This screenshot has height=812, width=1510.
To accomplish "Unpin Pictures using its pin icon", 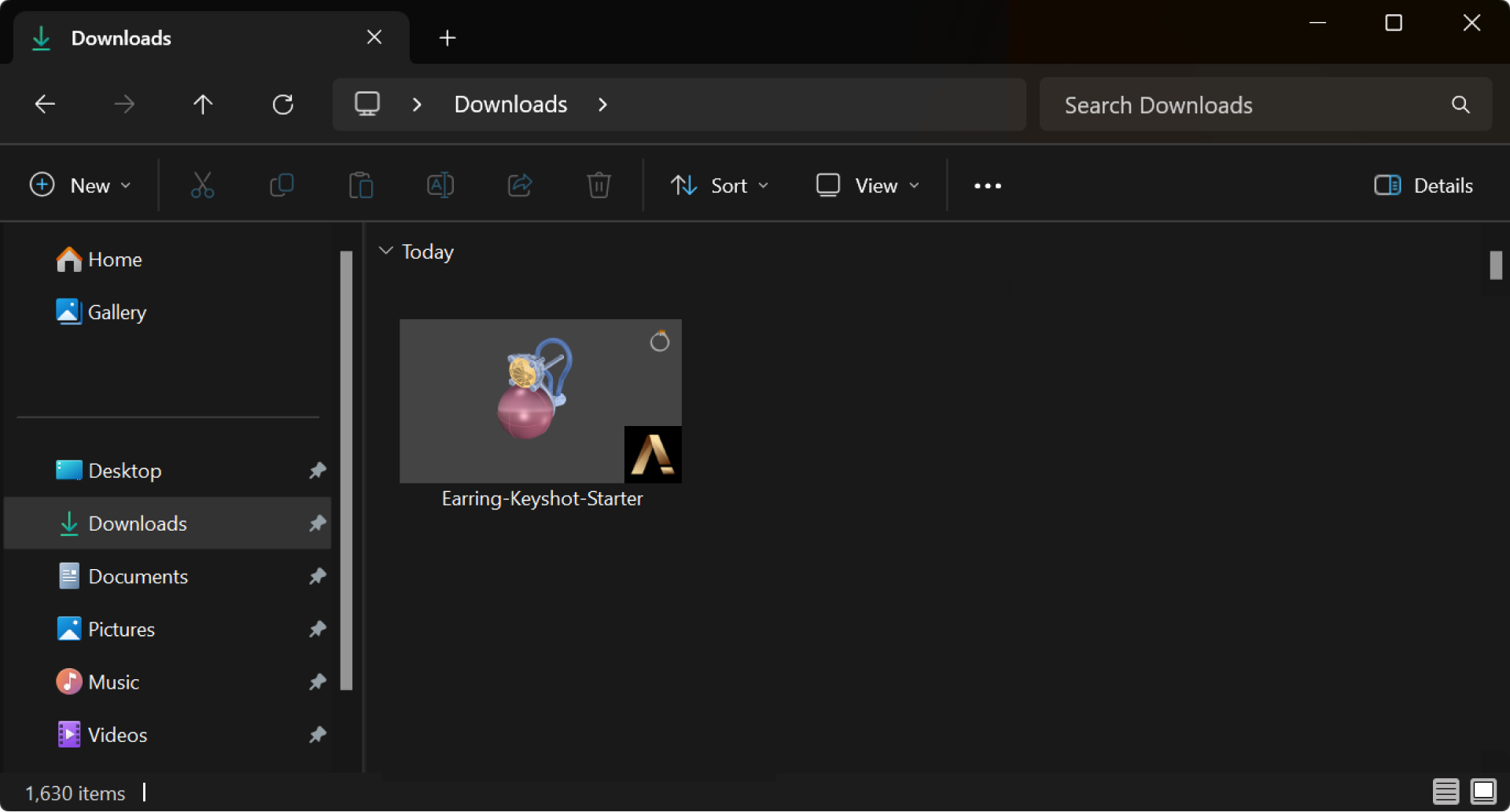I will [317, 629].
